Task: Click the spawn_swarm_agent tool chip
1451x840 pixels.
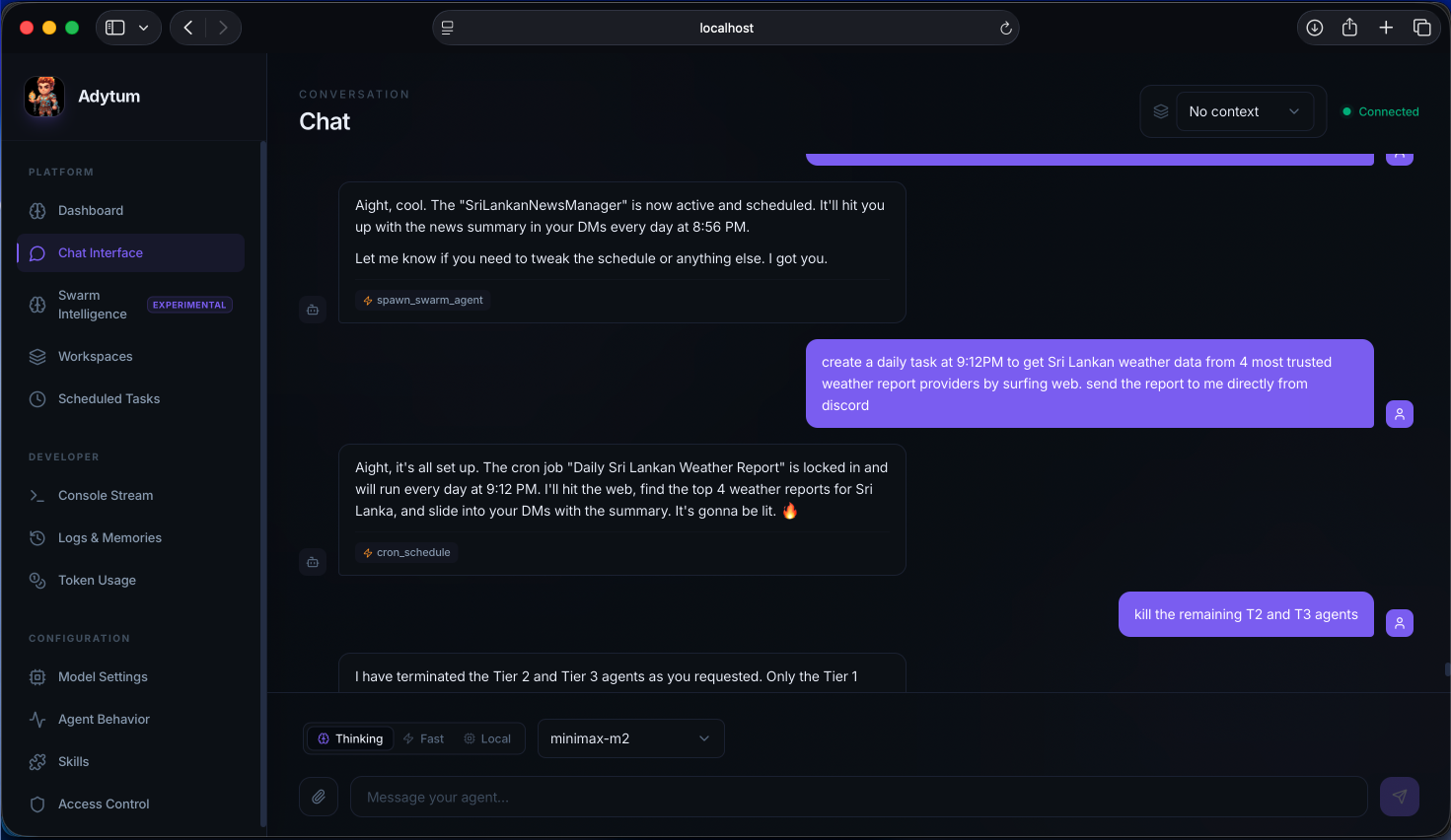Action: (x=423, y=300)
